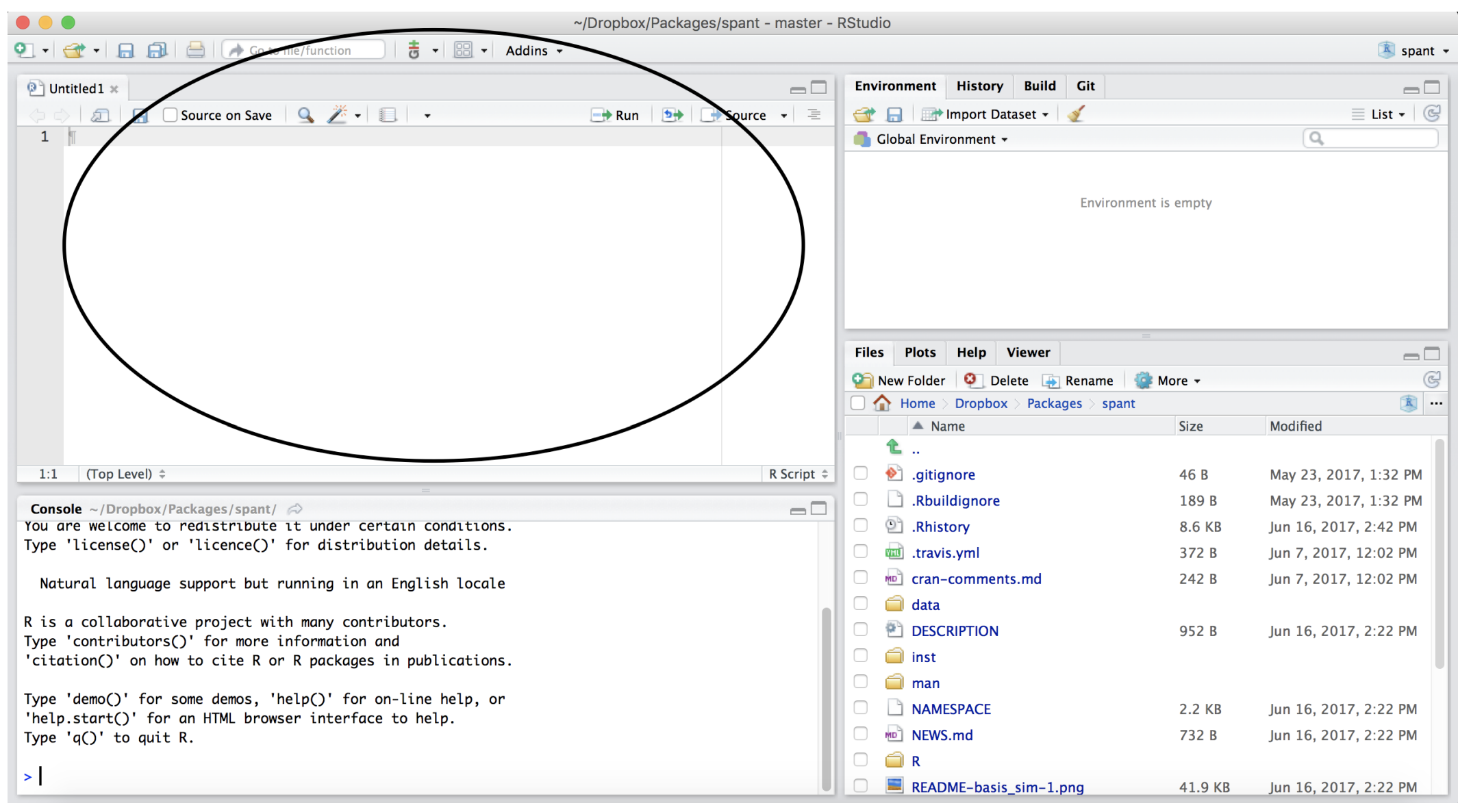Click the find/replace magnifier icon
1471x812 pixels.
click(x=305, y=115)
